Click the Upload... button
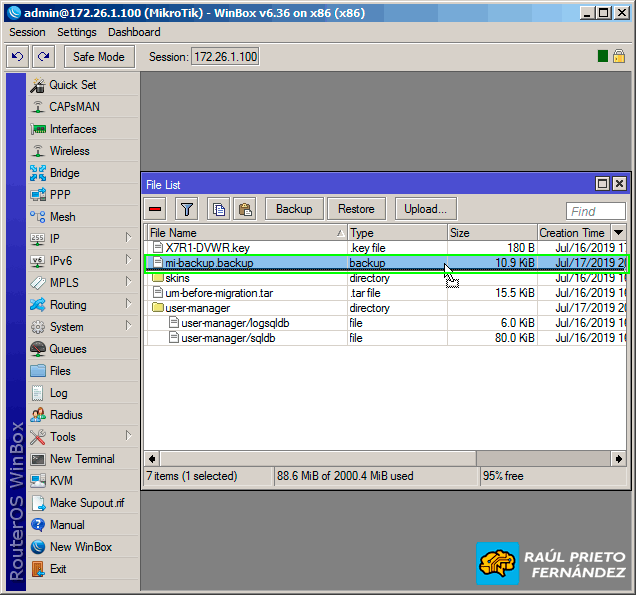Viewport: 636px width, 595px height. coord(426,209)
